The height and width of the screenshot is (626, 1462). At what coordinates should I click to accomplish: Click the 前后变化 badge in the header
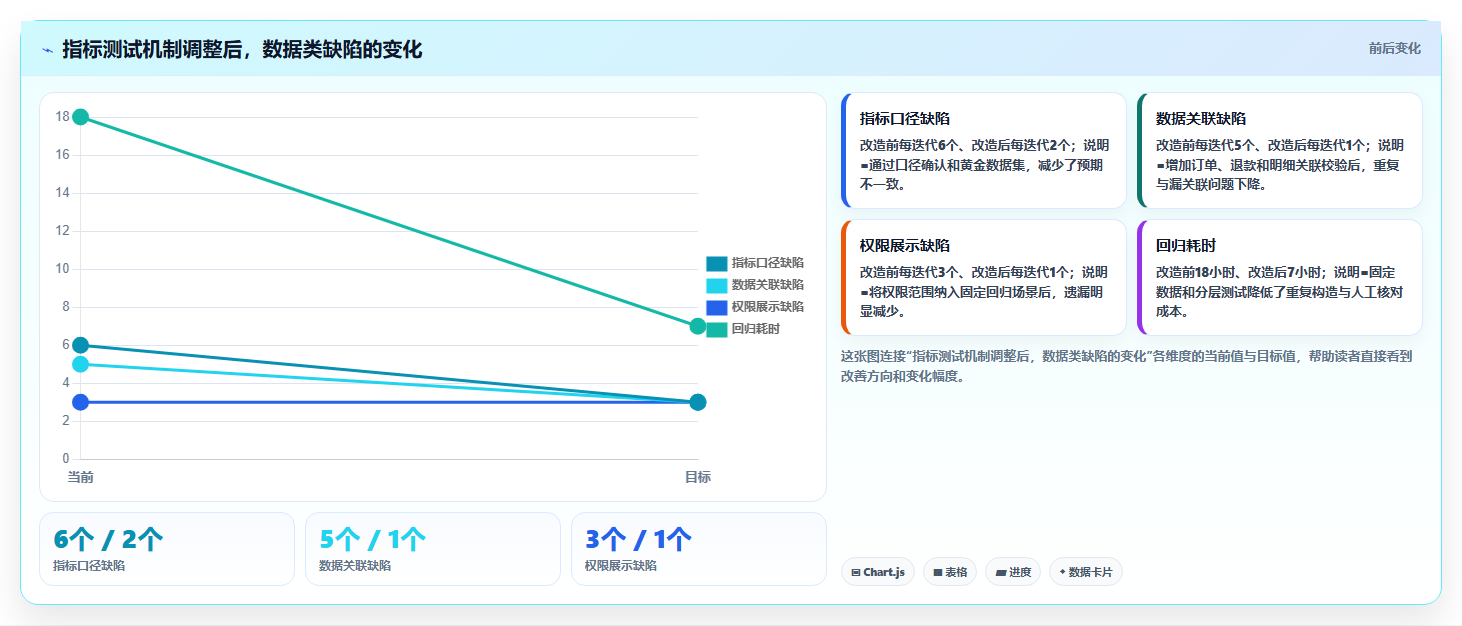[1394, 49]
